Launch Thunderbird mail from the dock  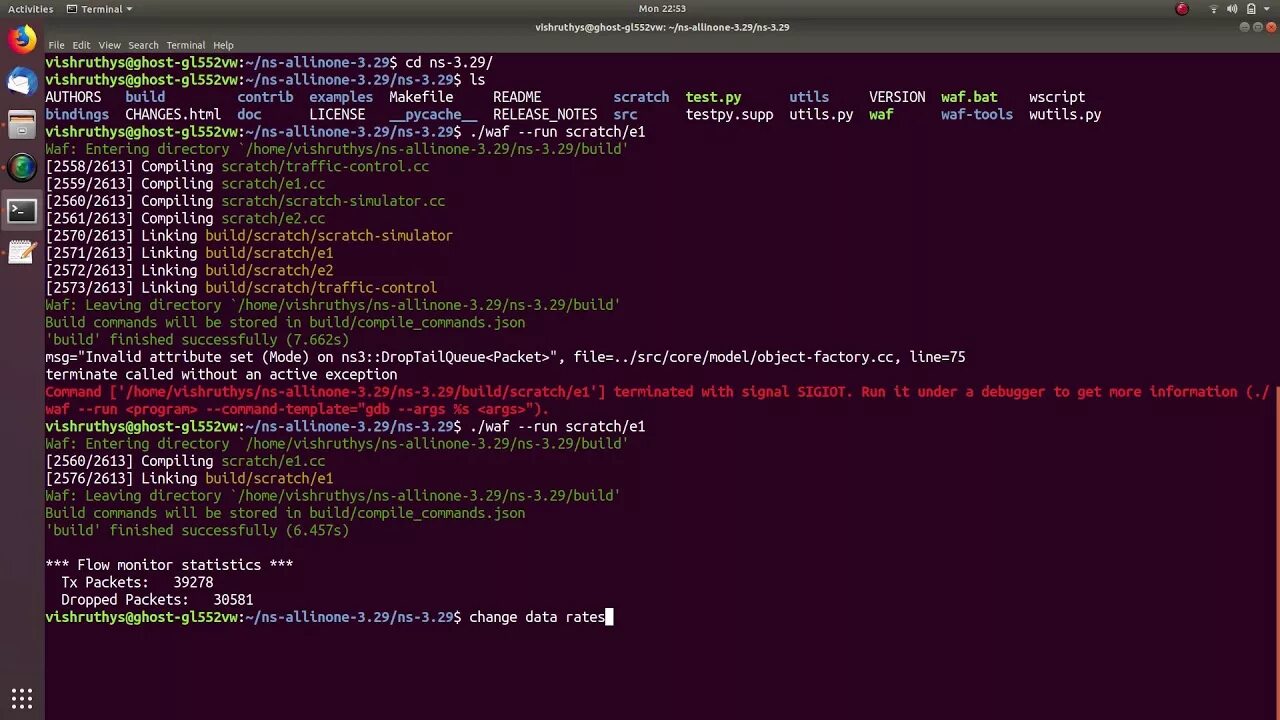pos(22,83)
